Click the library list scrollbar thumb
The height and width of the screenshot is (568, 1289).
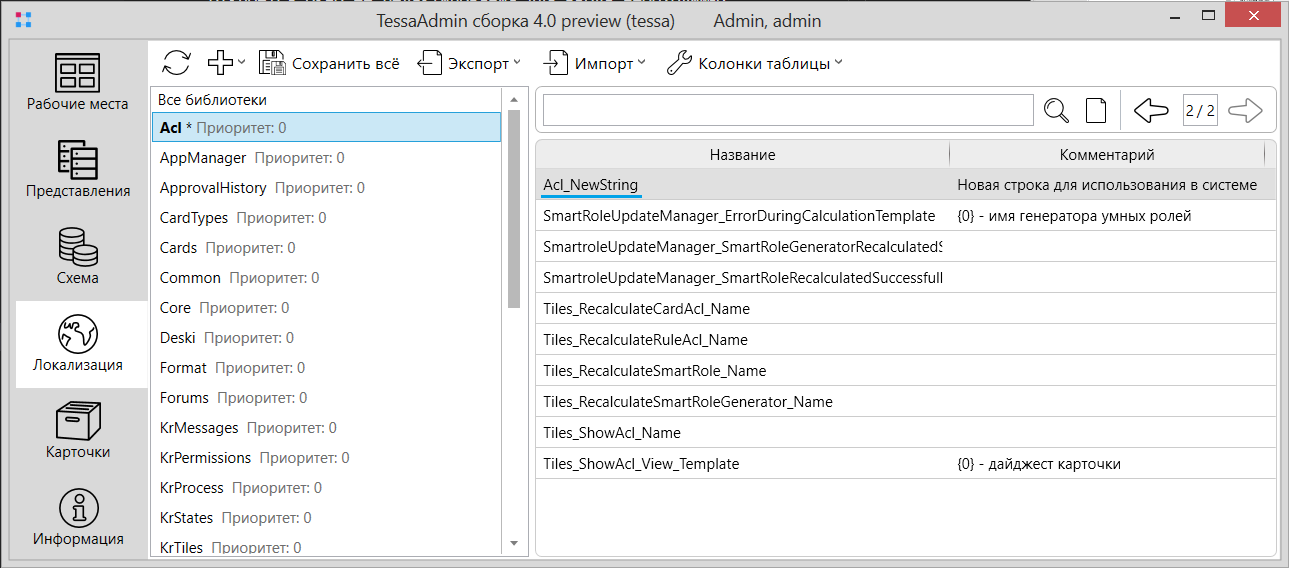(x=514, y=208)
